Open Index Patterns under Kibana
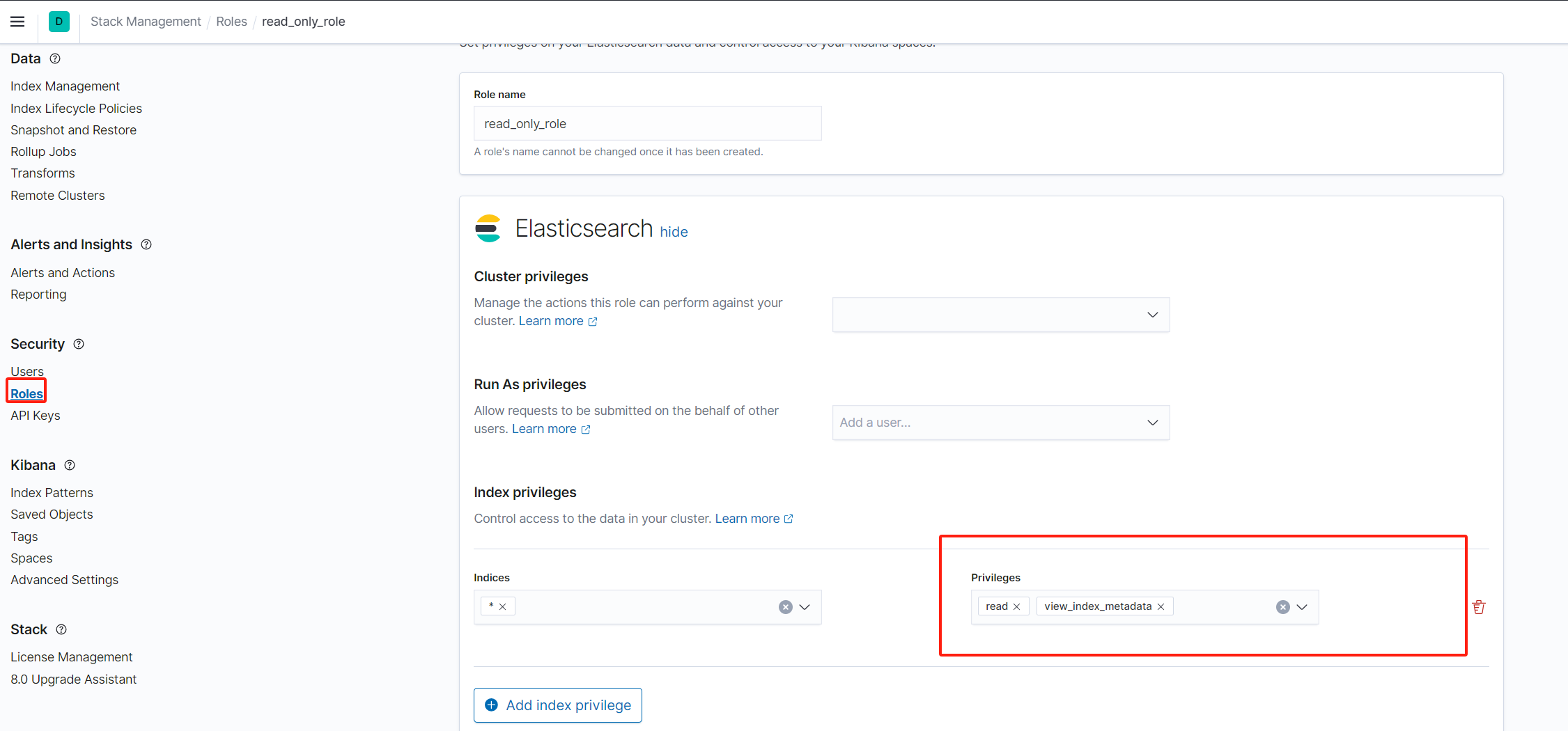1568x731 pixels. pos(52,493)
